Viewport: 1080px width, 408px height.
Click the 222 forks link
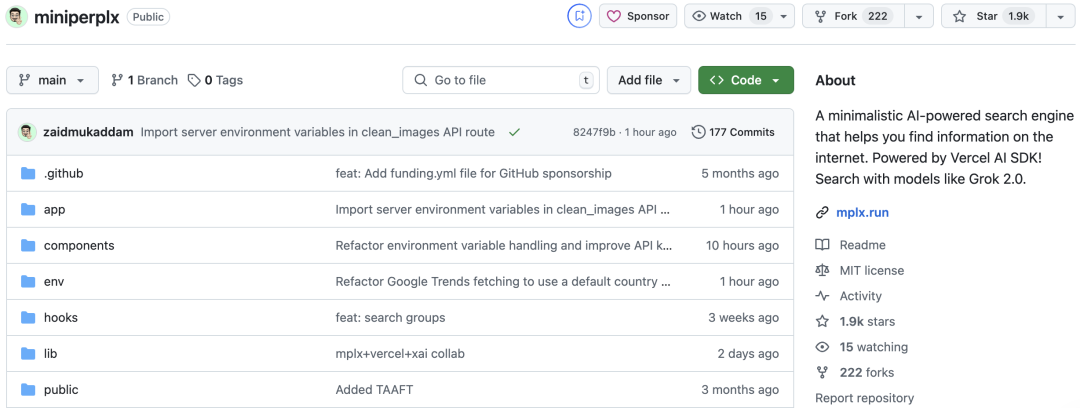[x=866, y=372]
